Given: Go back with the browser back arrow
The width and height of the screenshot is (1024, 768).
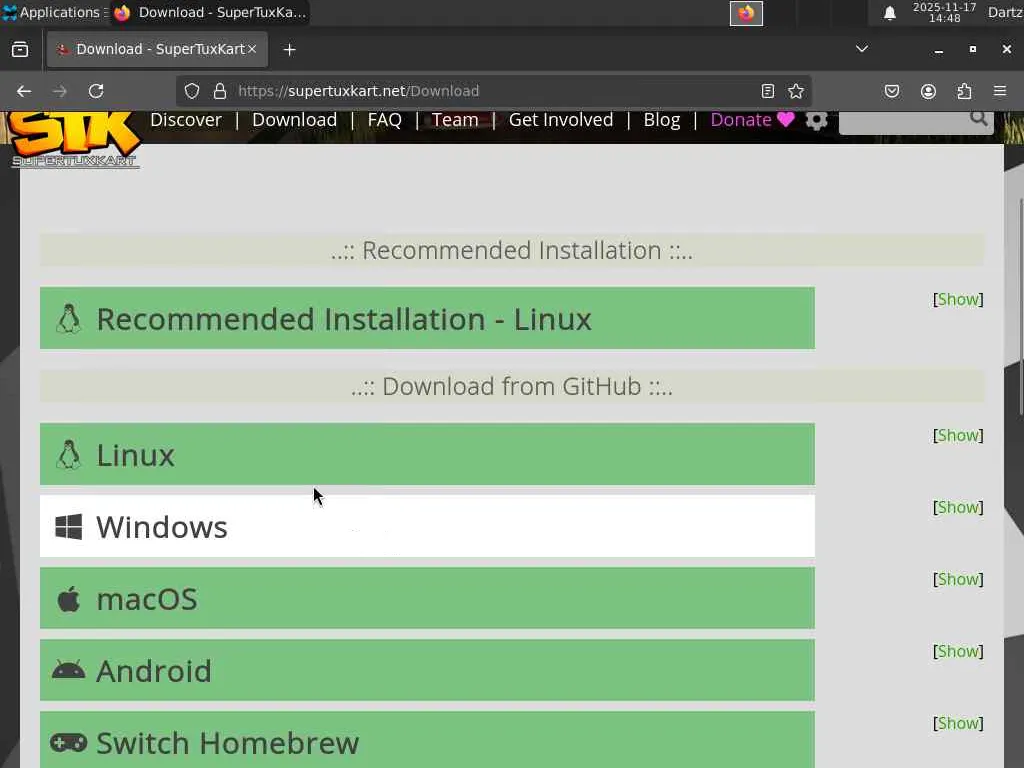Looking at the screenshot, I should [x=24, y=91].
